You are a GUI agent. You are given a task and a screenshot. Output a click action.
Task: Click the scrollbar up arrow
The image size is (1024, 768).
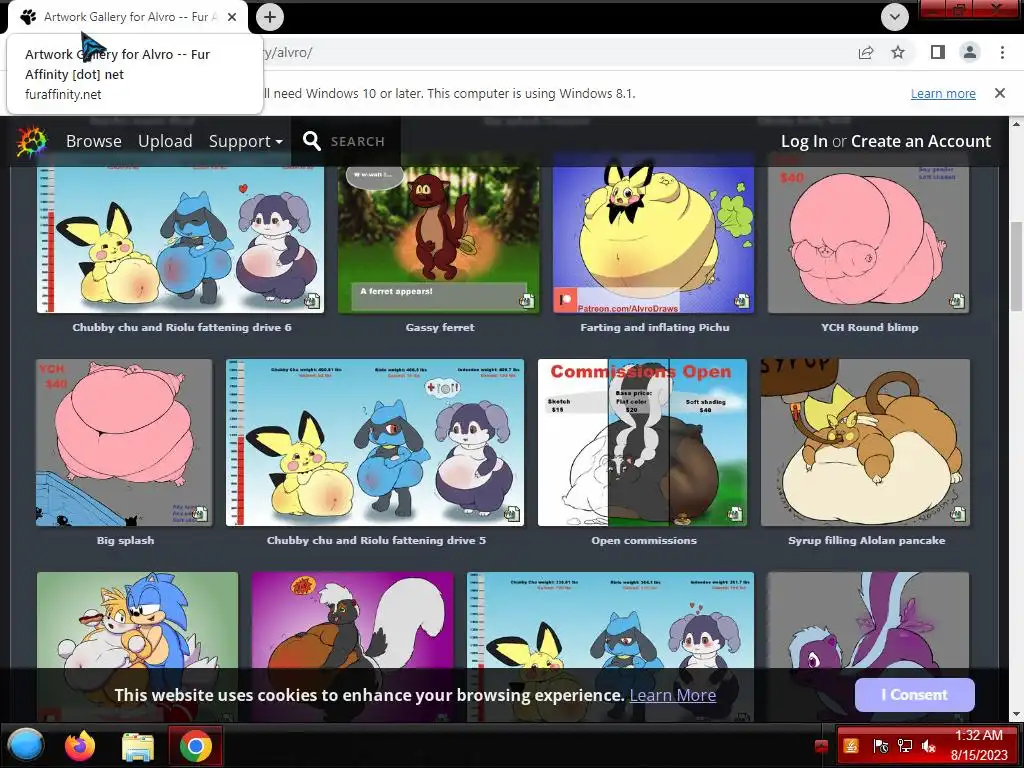[x=1017, y=123]
